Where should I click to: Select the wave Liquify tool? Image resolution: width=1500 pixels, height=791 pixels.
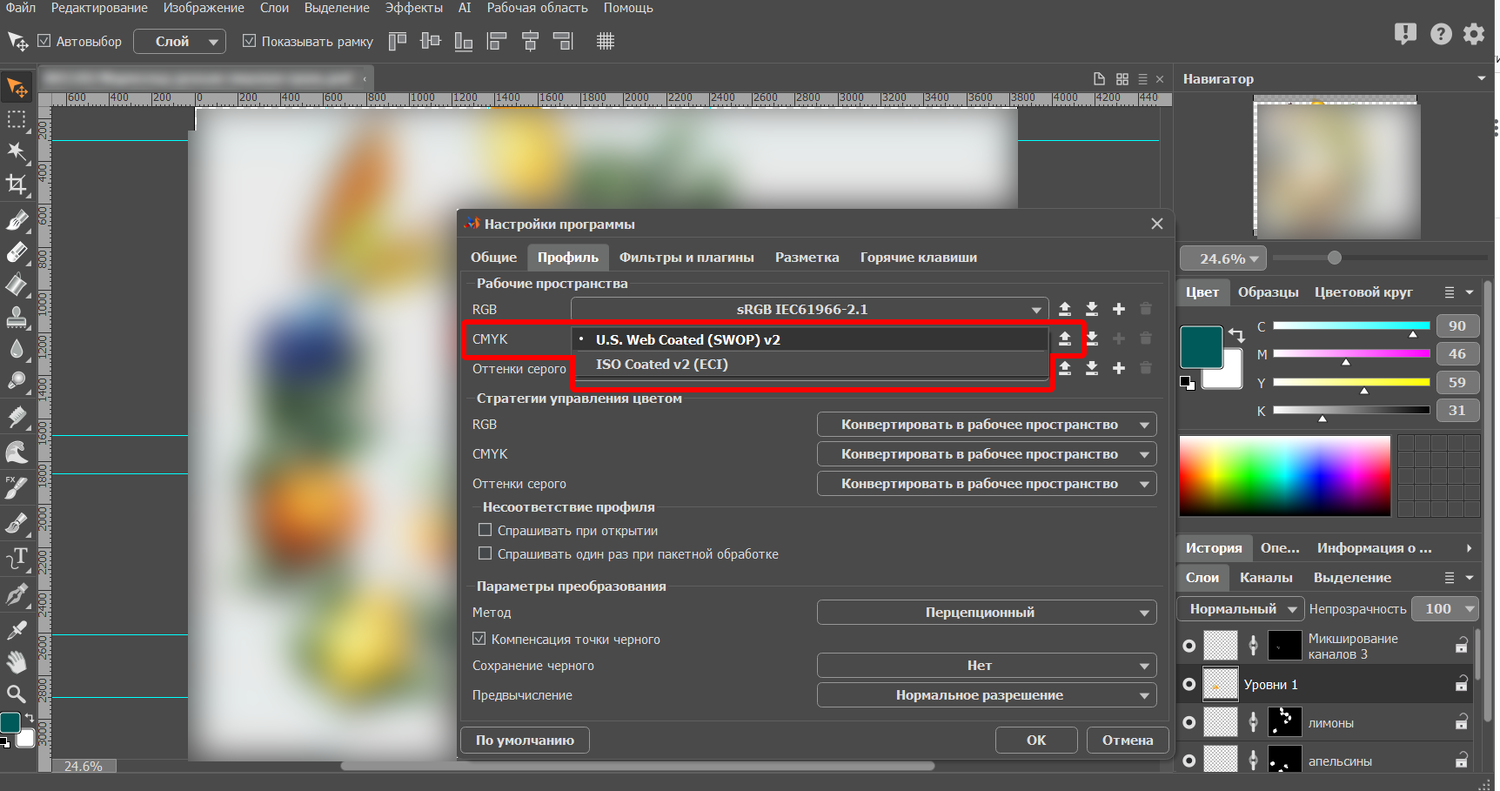(17, 452)
